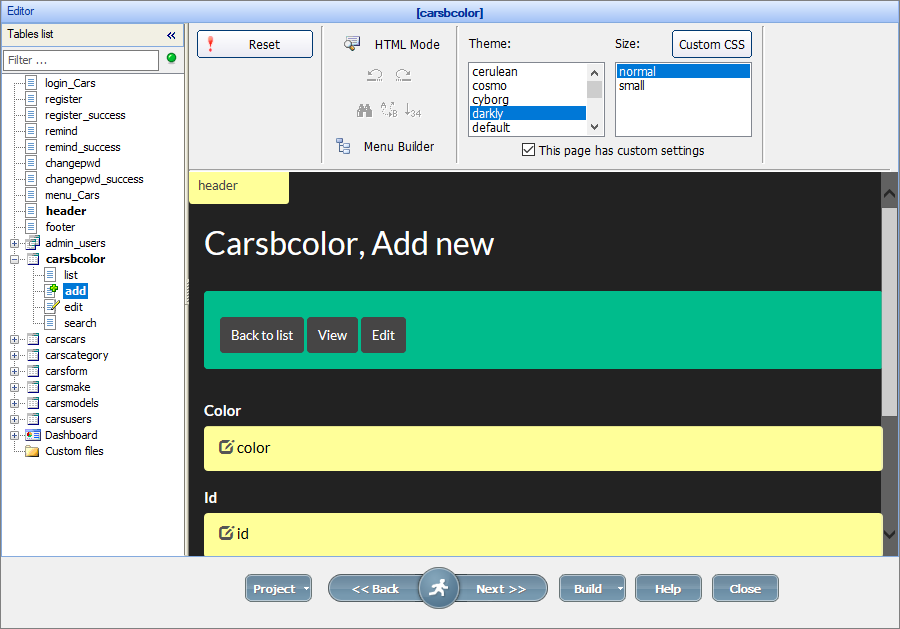Click the edit pencil icon beside color field
Image resolution: width=900 pixels, height=629 pixels.
point(227,448)
